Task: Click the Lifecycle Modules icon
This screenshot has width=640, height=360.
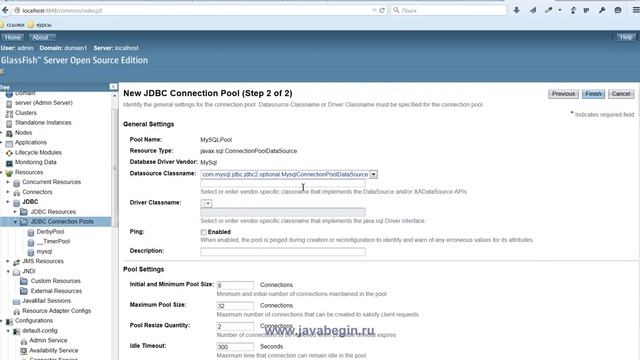Action: (9, 153)
